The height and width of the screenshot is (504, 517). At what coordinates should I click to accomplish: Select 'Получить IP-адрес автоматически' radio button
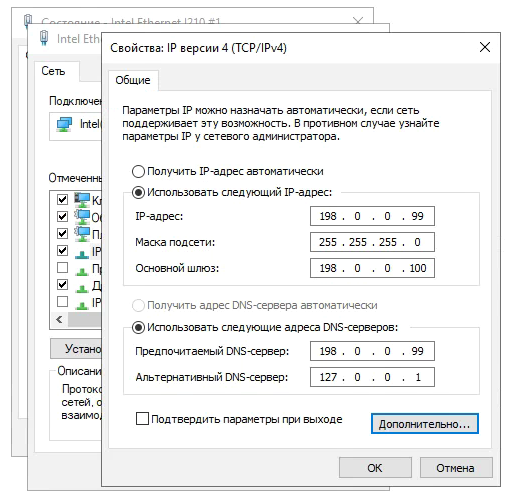click(138, 172)
